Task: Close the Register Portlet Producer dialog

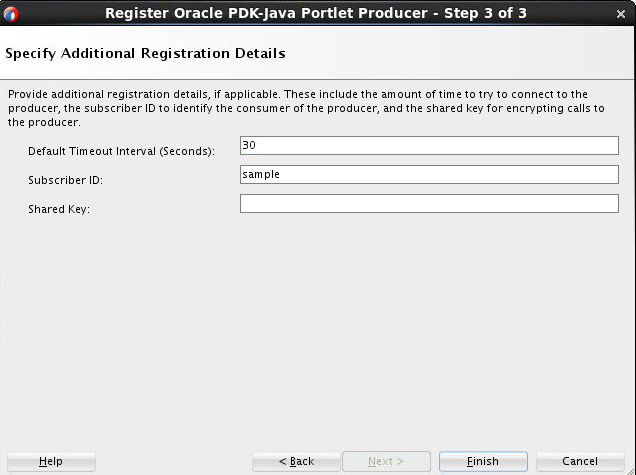Action: point(620,14)
